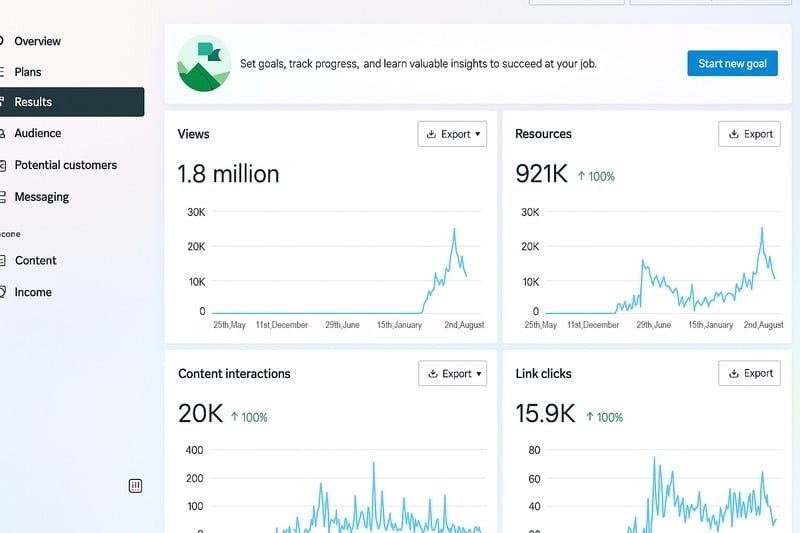800x533 pixels.
Task: Export the Resources chart data
Action: tap(749, 134)
